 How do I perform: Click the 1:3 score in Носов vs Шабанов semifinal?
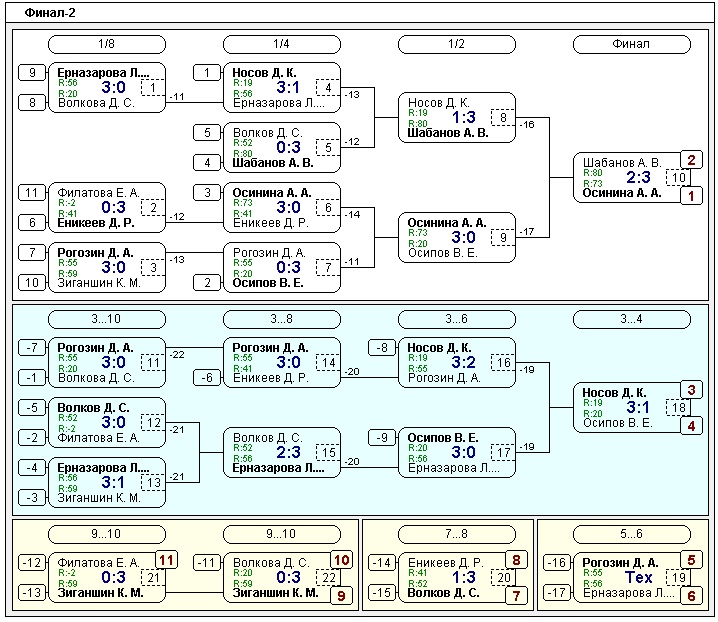click(464, 117)
